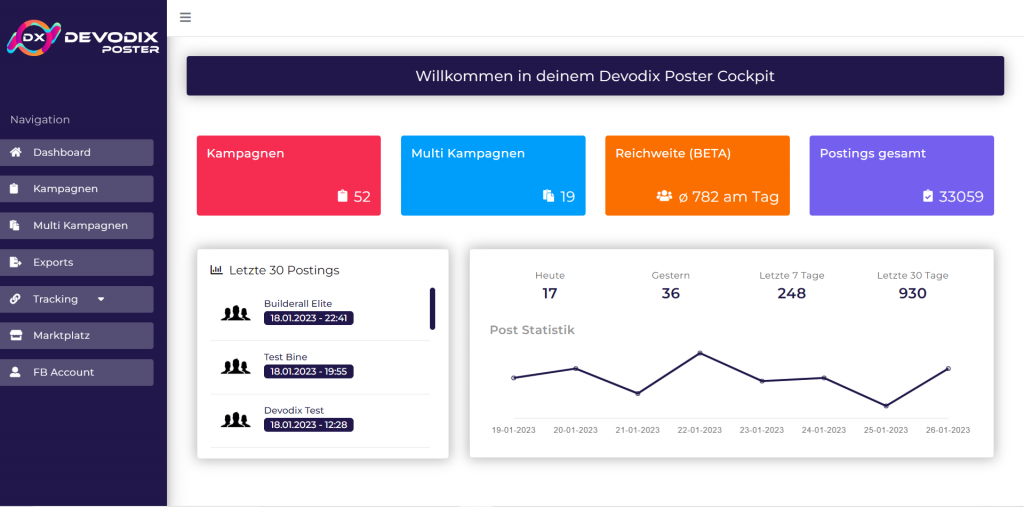Expand the Tracking dropdown arrow
The image size is (1024, 507).
100,299
